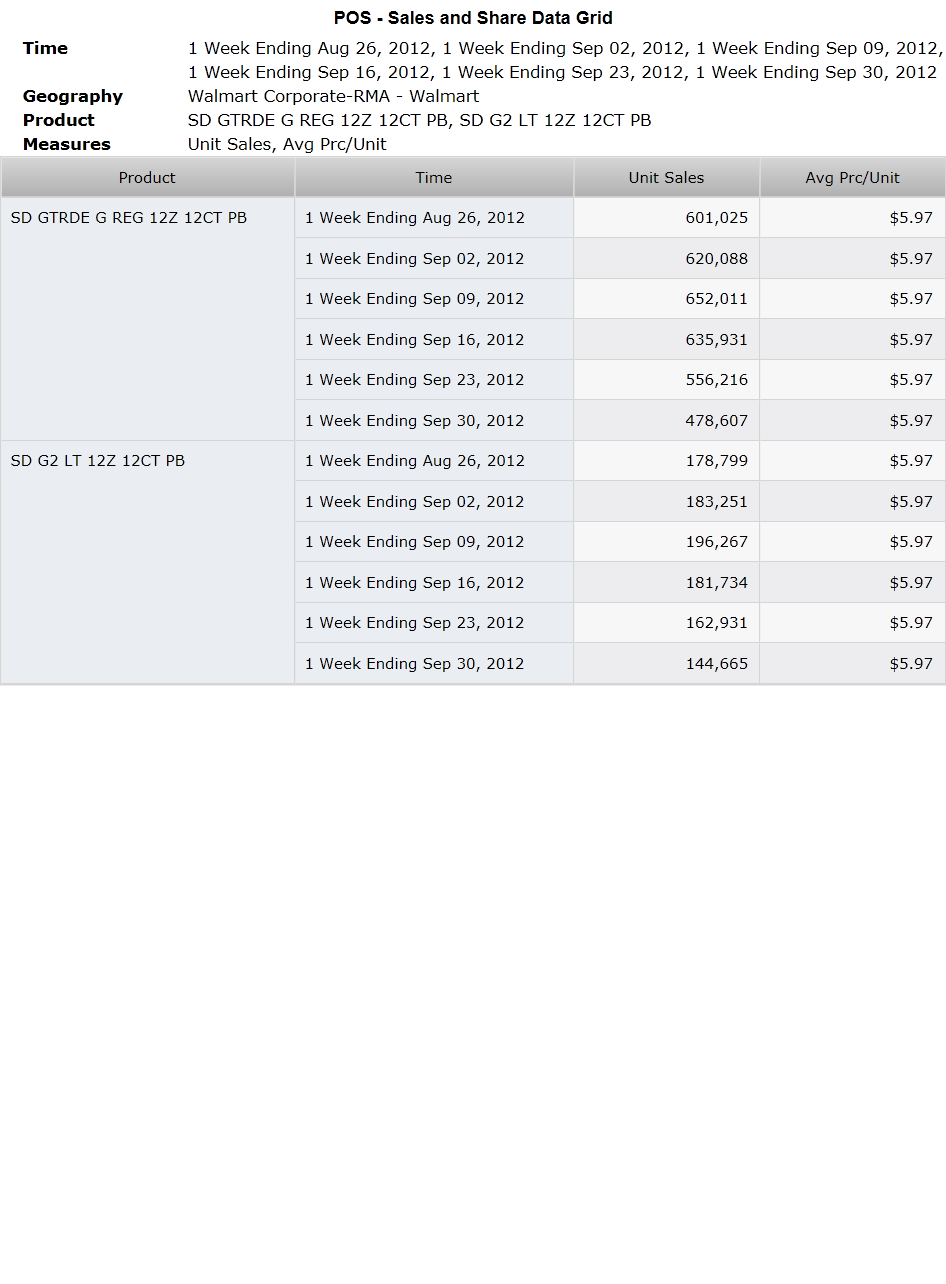
Task: Select the SD GTRDE G REG 12Z 12CT PB product cell
Action: pyautogui.click(x=147, y=319)
